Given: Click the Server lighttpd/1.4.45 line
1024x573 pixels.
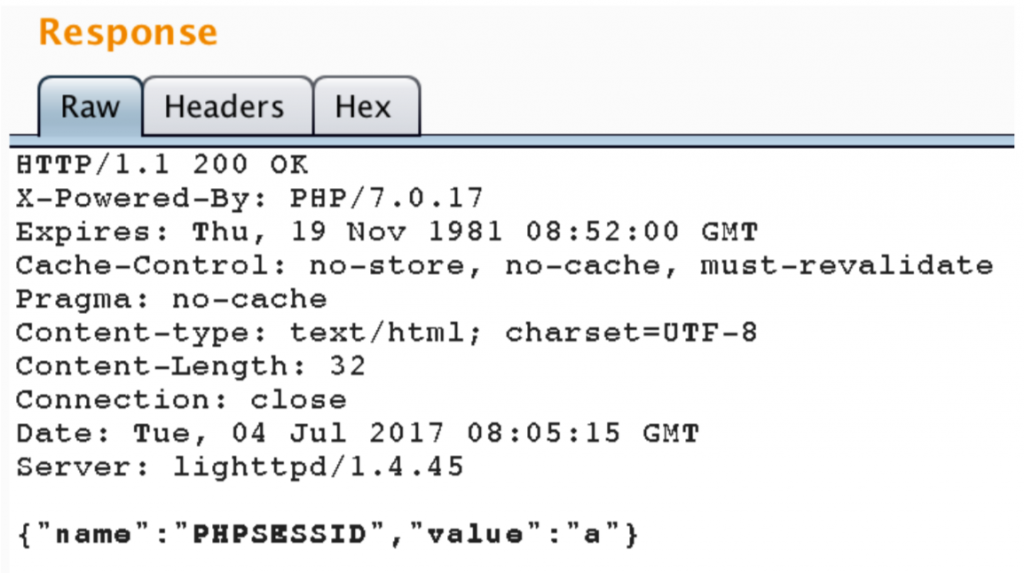Looking at the screenshot, I should 240,467.
